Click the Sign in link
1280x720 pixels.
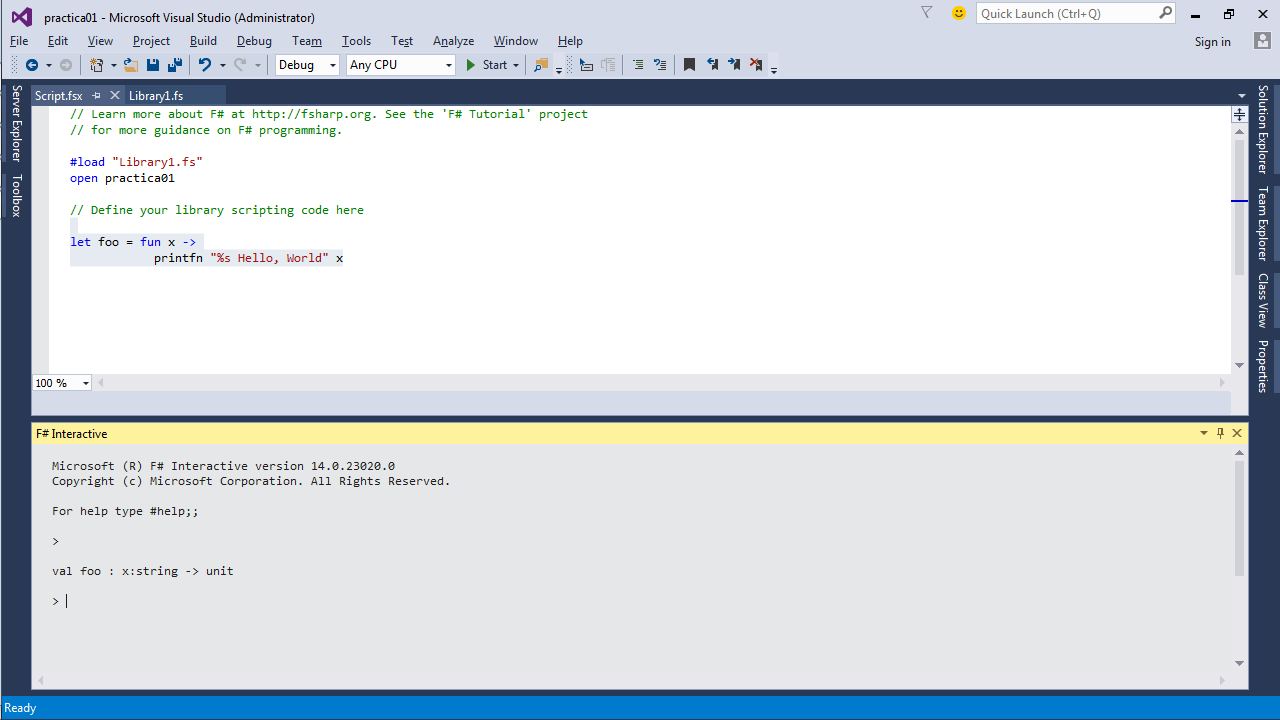[1212, 42]
